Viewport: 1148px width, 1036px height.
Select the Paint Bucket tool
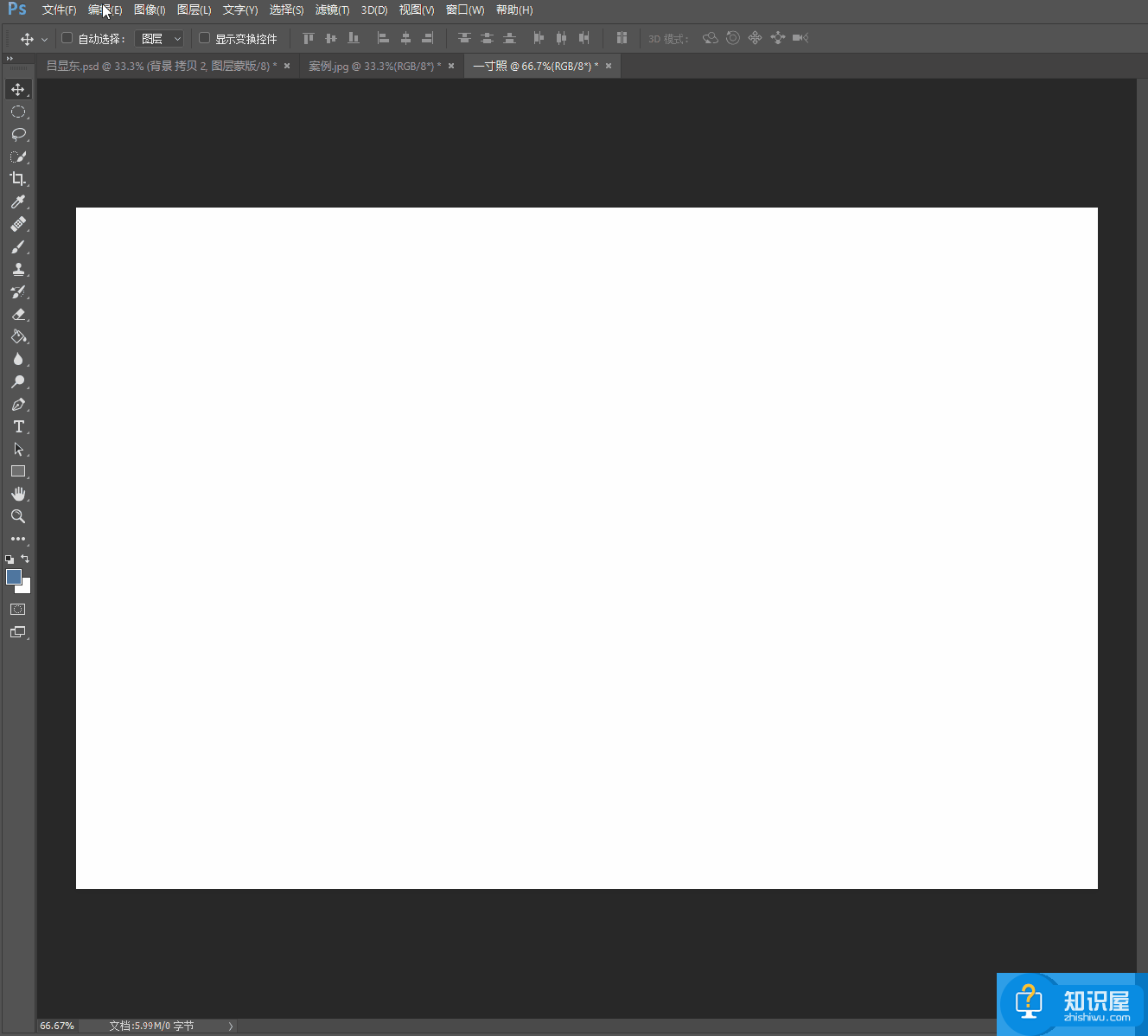click(x=18, y=336)
